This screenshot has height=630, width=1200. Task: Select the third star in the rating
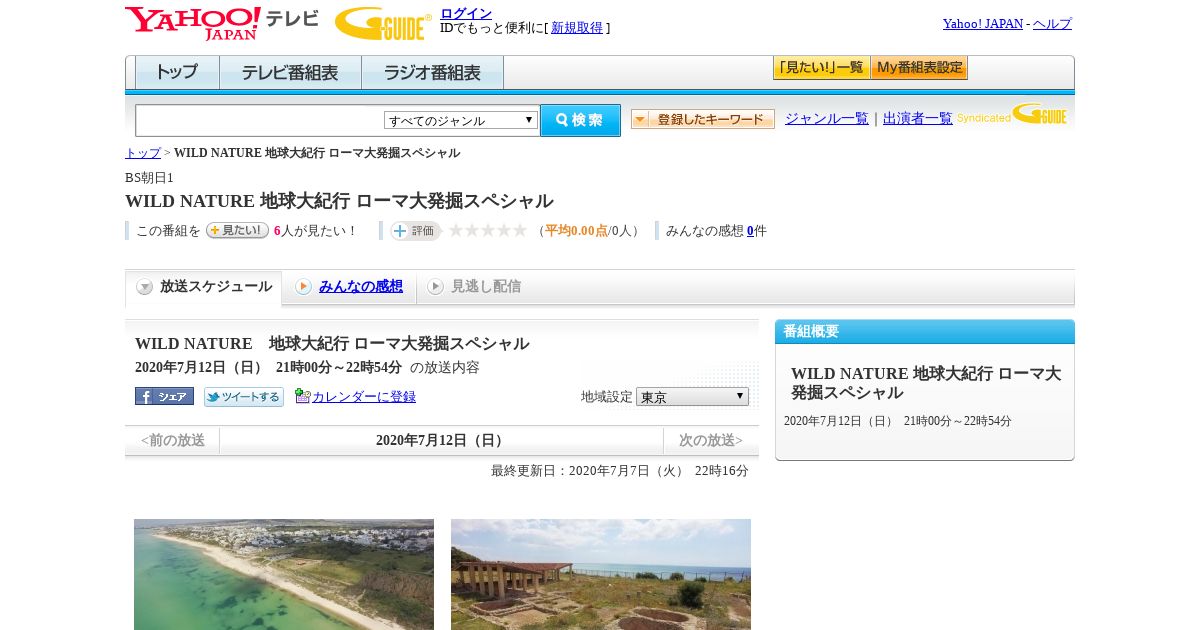(x=488, y=231)
